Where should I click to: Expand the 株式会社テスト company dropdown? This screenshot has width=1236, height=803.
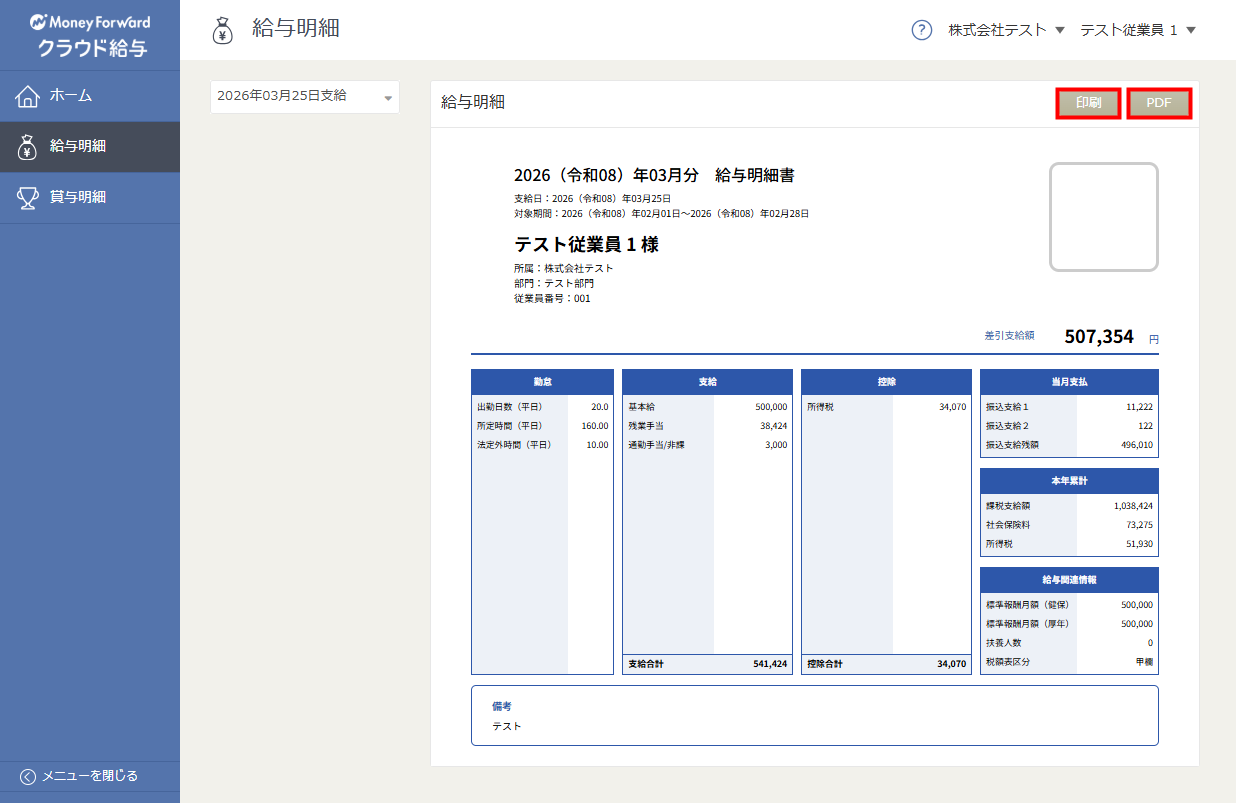(x=1006, y=30)
